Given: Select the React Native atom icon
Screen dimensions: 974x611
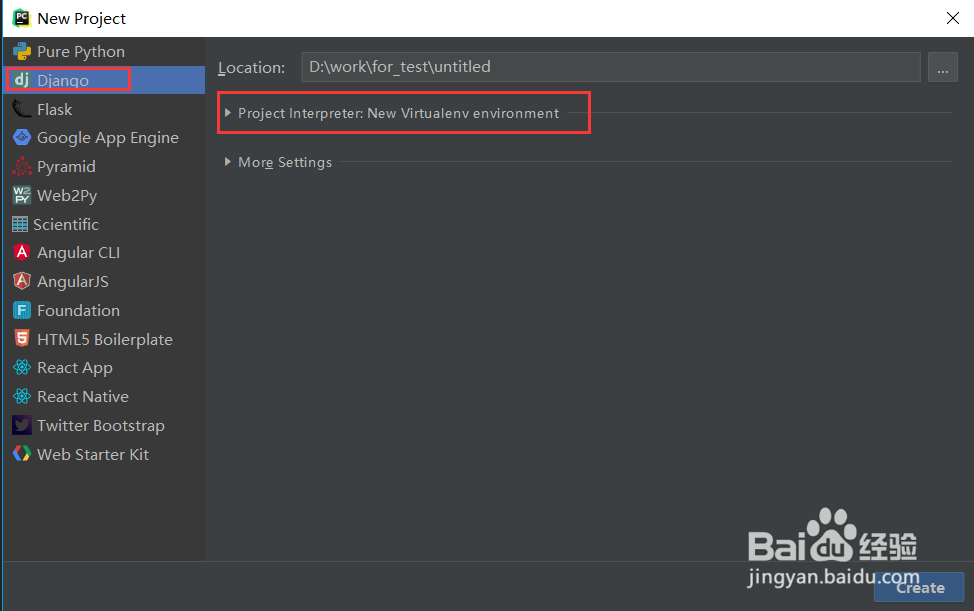Looking at the screenshot, I should (x=22, y=396).
